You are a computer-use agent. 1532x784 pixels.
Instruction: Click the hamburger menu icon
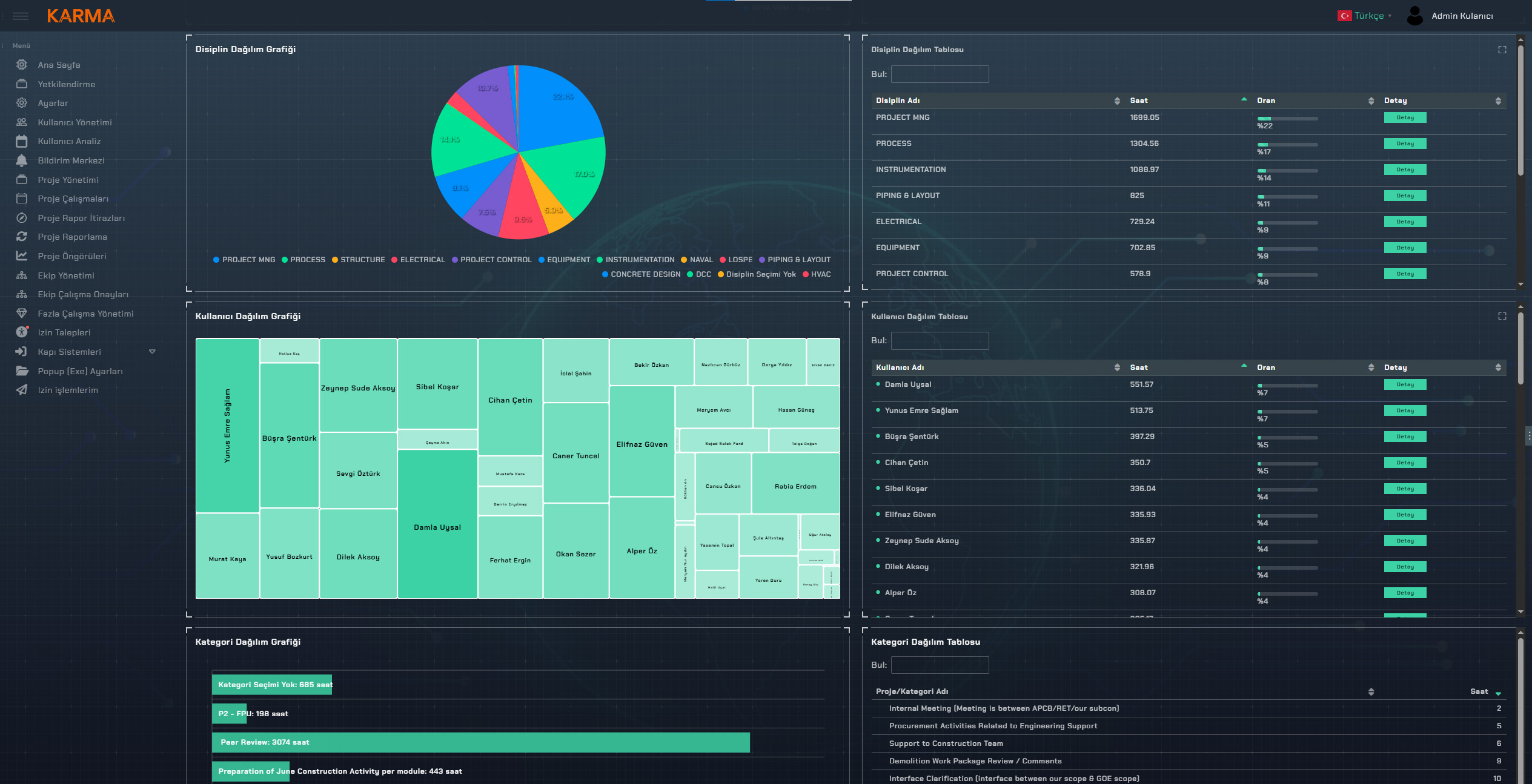pyautogui.click(x=21, y=16)
